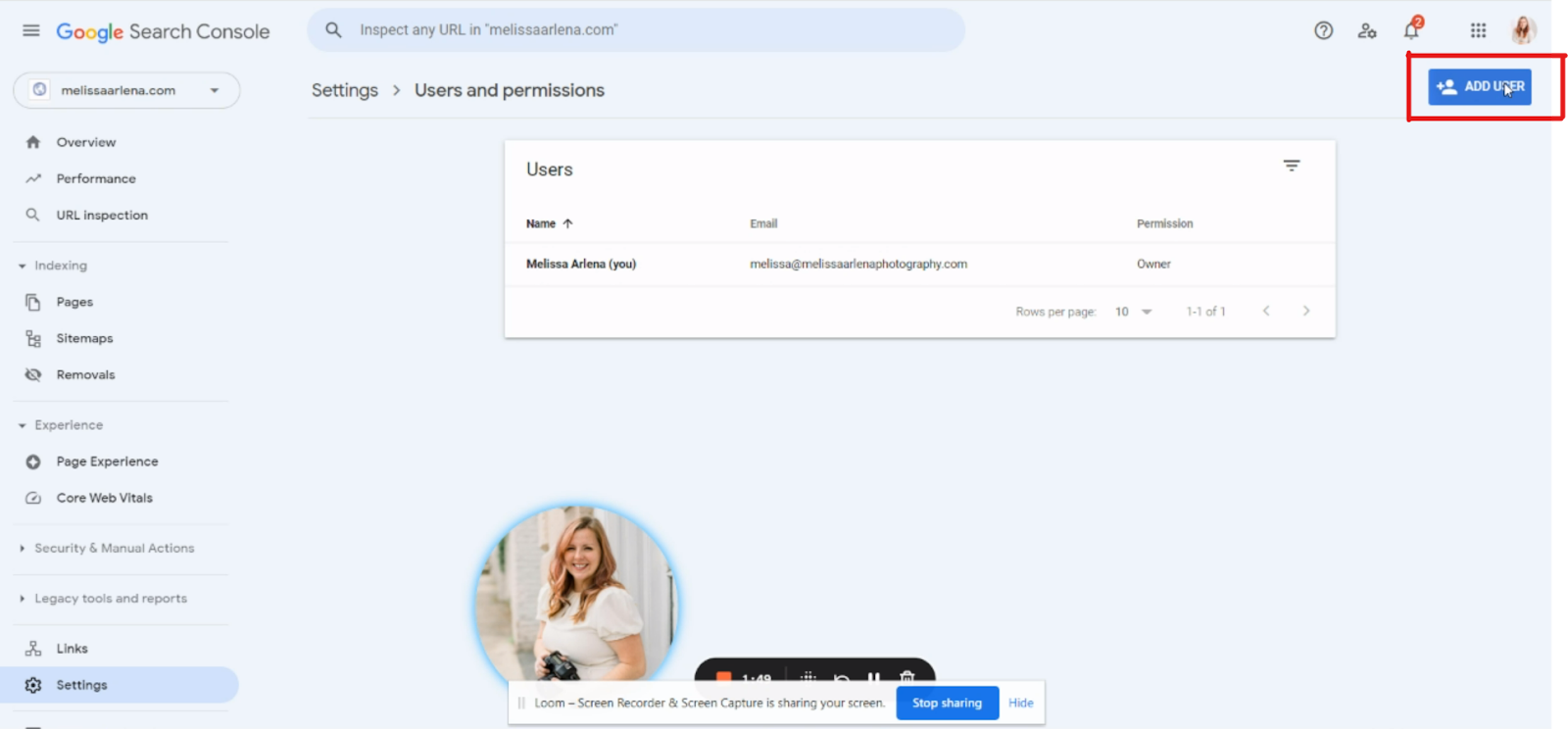Open Removals in sidebar
The image size is (1568, 729).
(x=85, y=374)
